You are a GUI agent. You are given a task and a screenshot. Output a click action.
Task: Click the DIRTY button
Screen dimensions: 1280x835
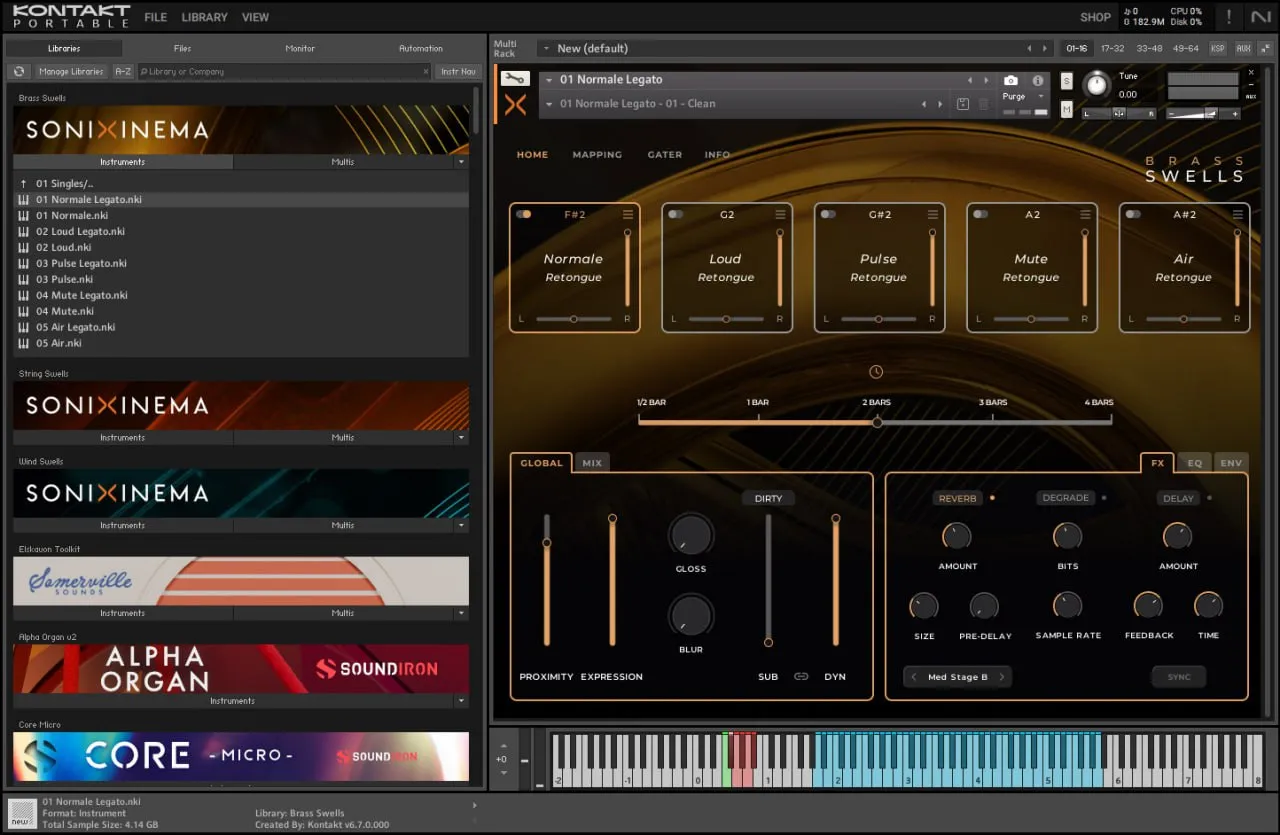click(x=768, y=498)
